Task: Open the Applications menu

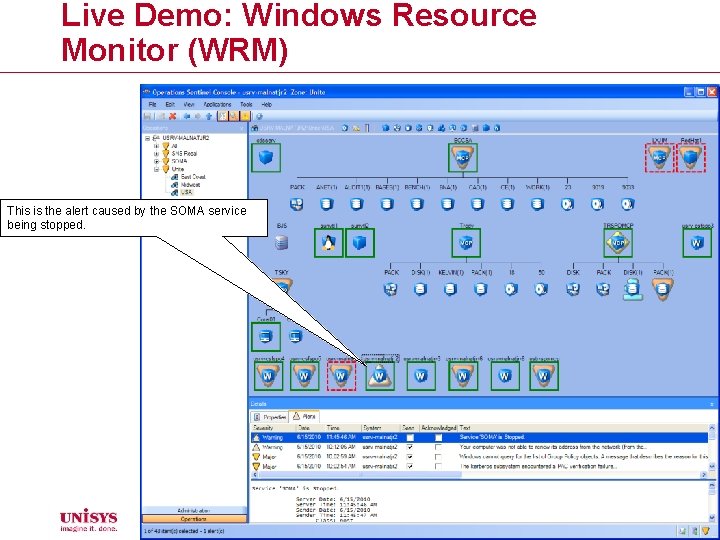Action: pos(217,104)
